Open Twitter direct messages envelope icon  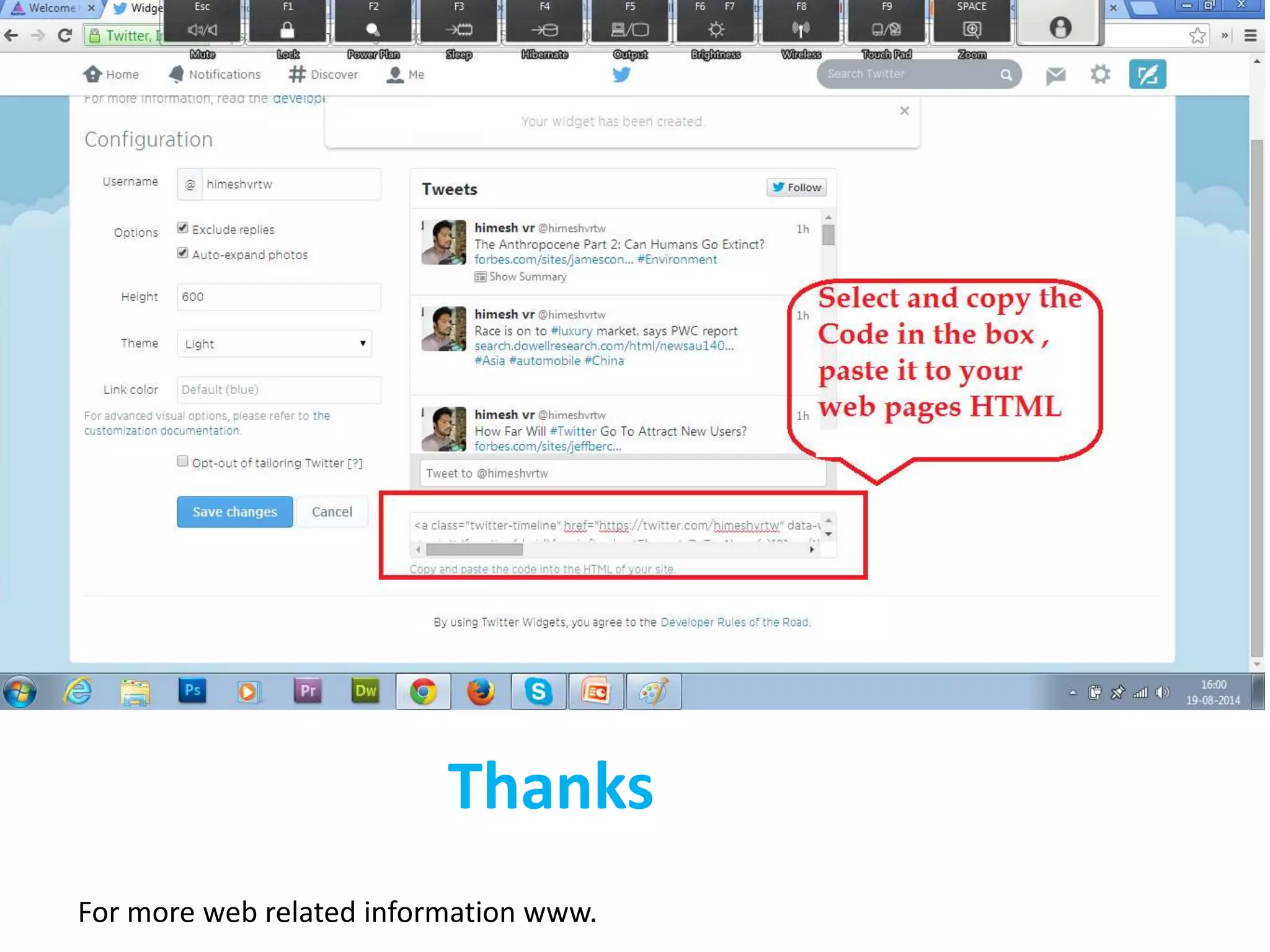click(x=1055, y=76)
